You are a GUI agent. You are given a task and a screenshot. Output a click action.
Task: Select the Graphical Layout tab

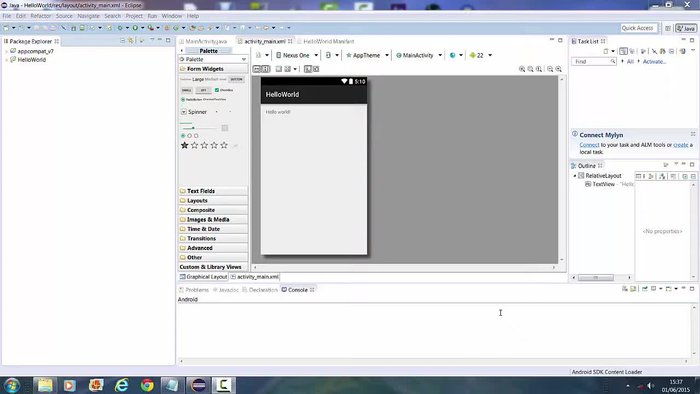tap(203, 277)
